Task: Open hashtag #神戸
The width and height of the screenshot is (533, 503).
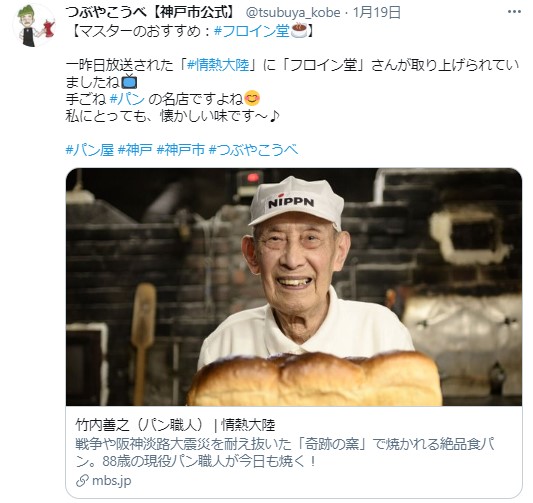Action: click(x=135, y=150)
